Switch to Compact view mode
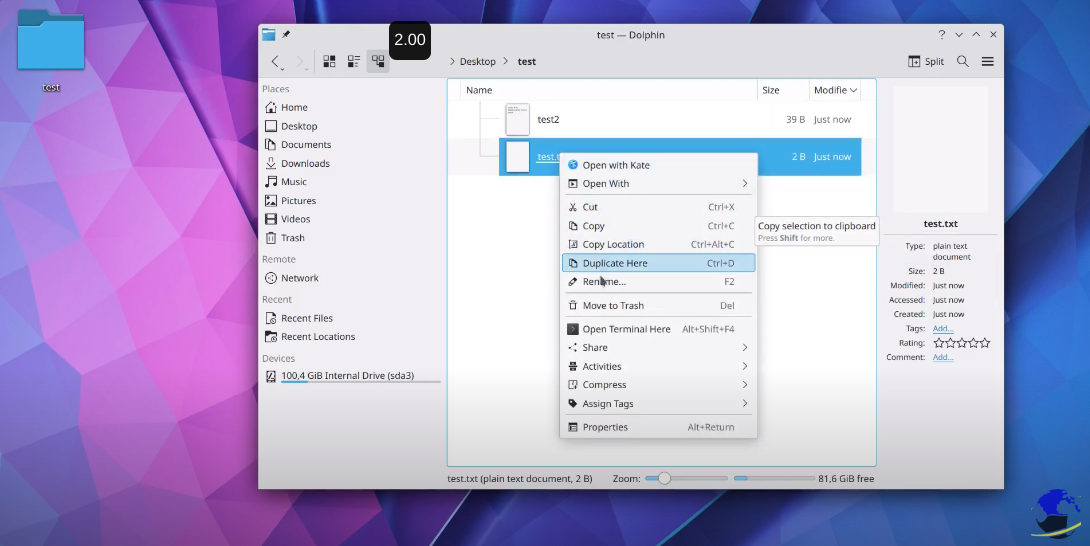1090x546 pixels. [x=353, y=62]
